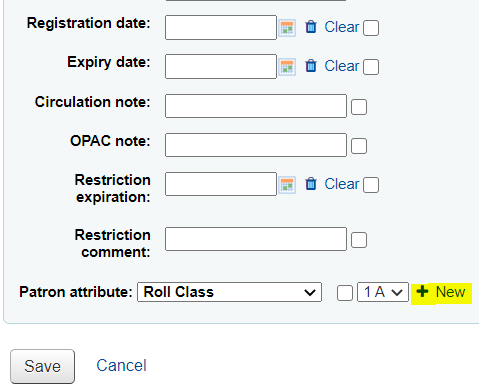
Task: Click the Save button
Action: pos(42,366)
